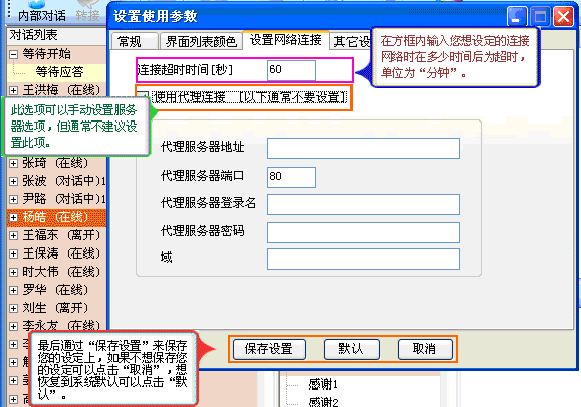Viewport: 581px width, 407px height.
Task: Click the 默认 button to restore defaults
Action: pos(352,349)
